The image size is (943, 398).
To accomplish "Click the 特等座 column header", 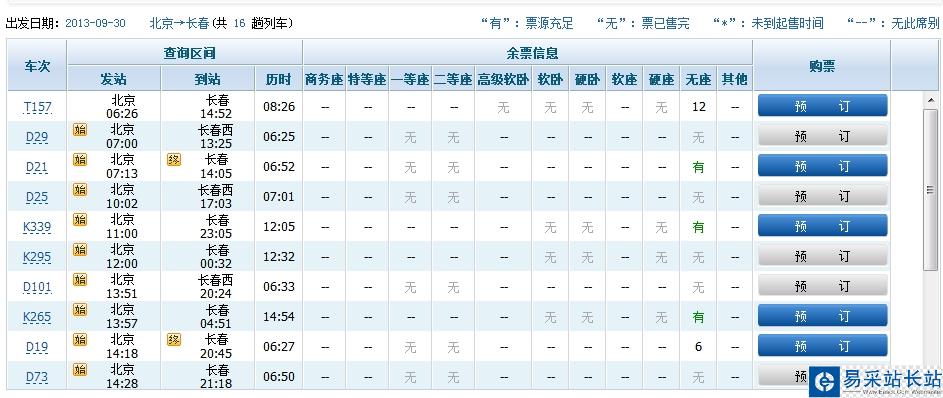I will pyautogui.click(x=367, y=79).
